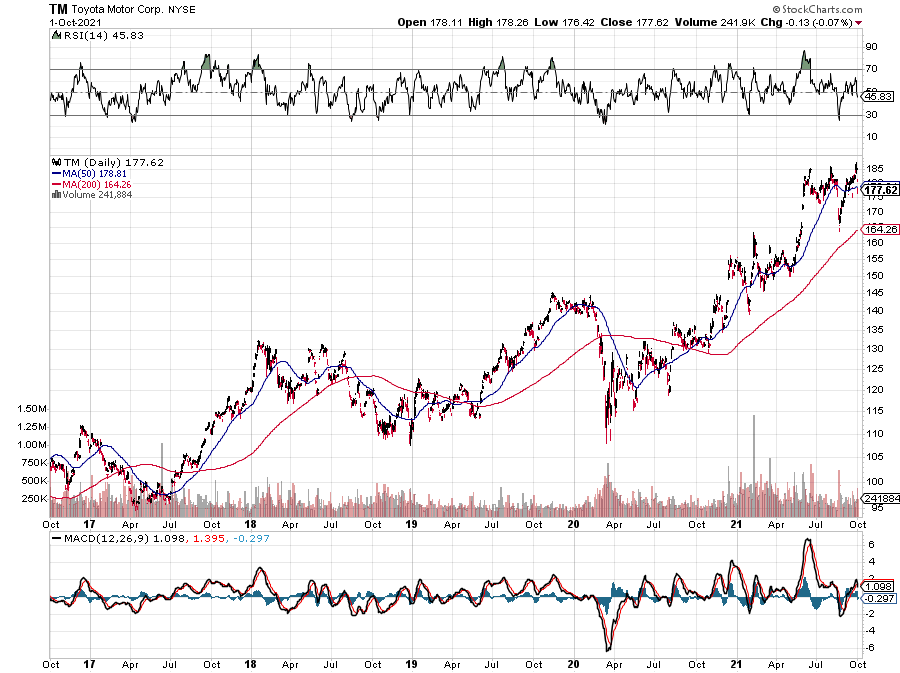The image size is (900, 673).
Task: Click the 30 oversold level on RSI axis
Action: (x=871, y=114)
